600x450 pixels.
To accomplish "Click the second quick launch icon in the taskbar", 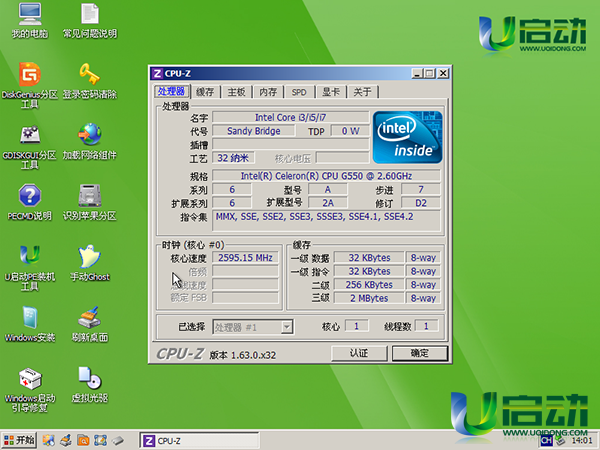I will click(x=65, y=440).
